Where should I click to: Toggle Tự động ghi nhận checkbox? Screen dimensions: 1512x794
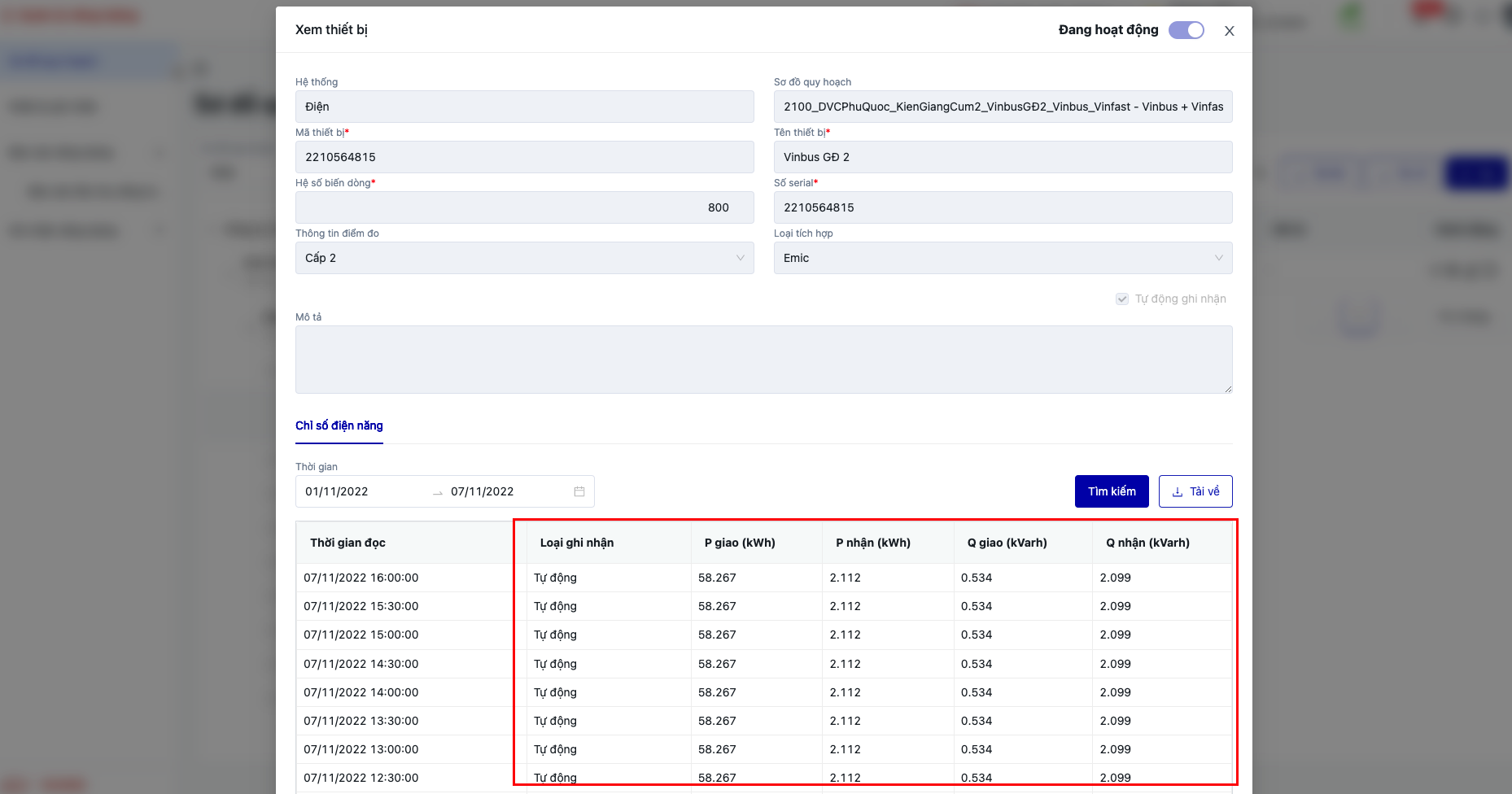(1122, 299)
